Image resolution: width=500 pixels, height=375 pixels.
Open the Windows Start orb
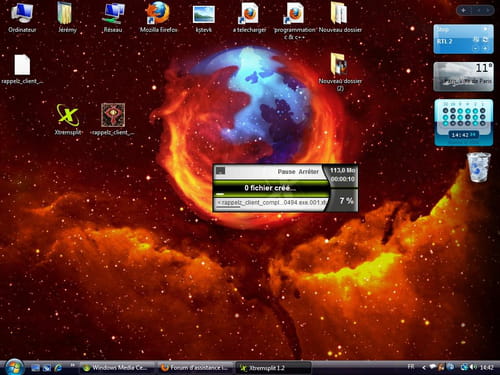pos(14,367)
